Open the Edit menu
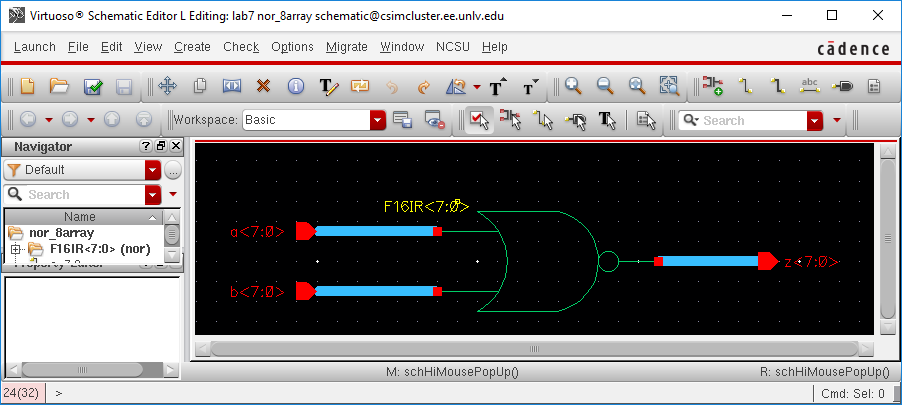The image size is (902, 405). pos(112,47)
